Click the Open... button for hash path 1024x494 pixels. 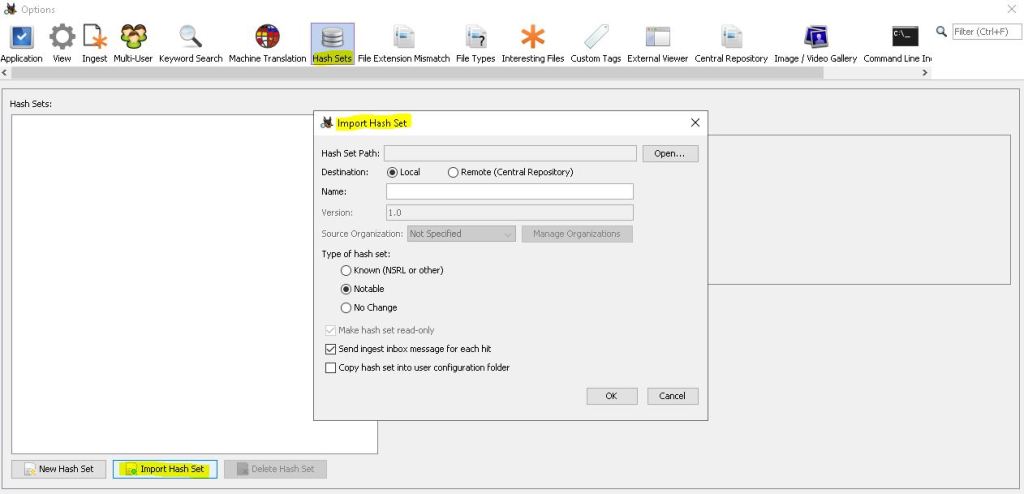(669, 154)
